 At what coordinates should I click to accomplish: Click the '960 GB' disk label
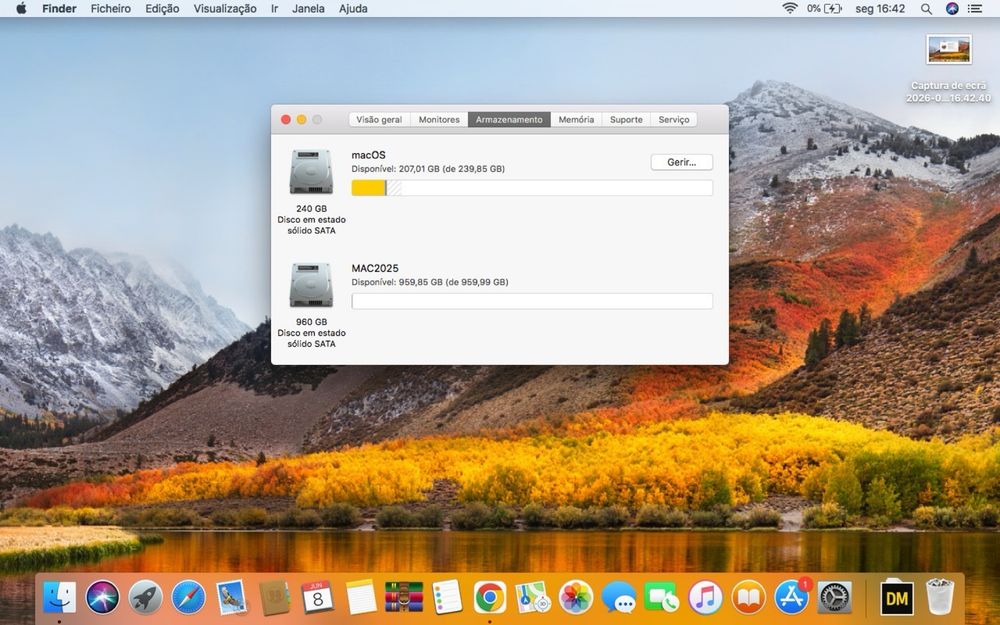[x=311, y=322]
